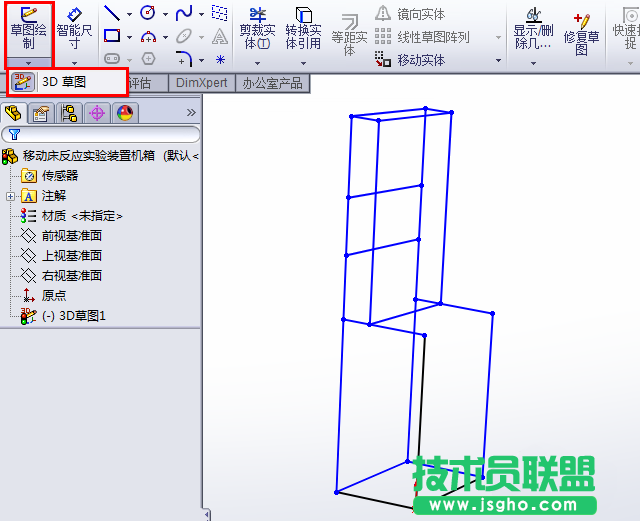Open dropdown arrow under 智能尺寸

[74, 63]
